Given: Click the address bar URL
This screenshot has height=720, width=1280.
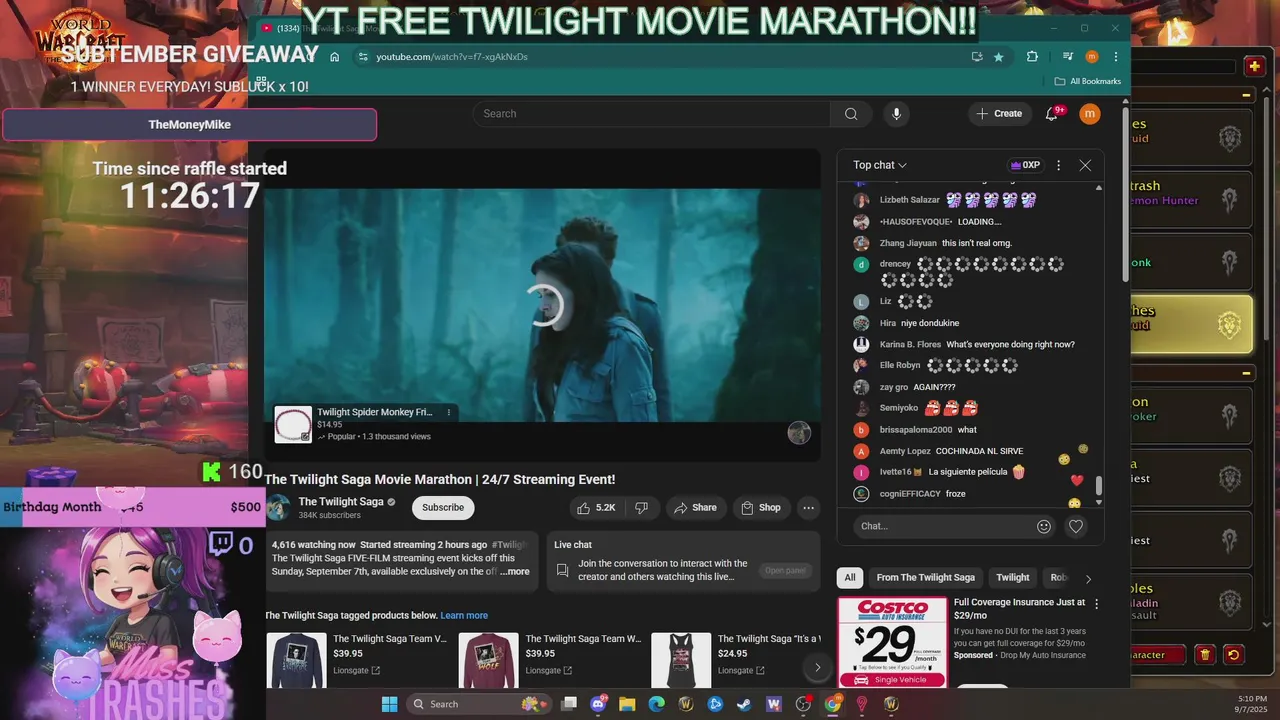Looking at the screenshot, I should [452, 57].
